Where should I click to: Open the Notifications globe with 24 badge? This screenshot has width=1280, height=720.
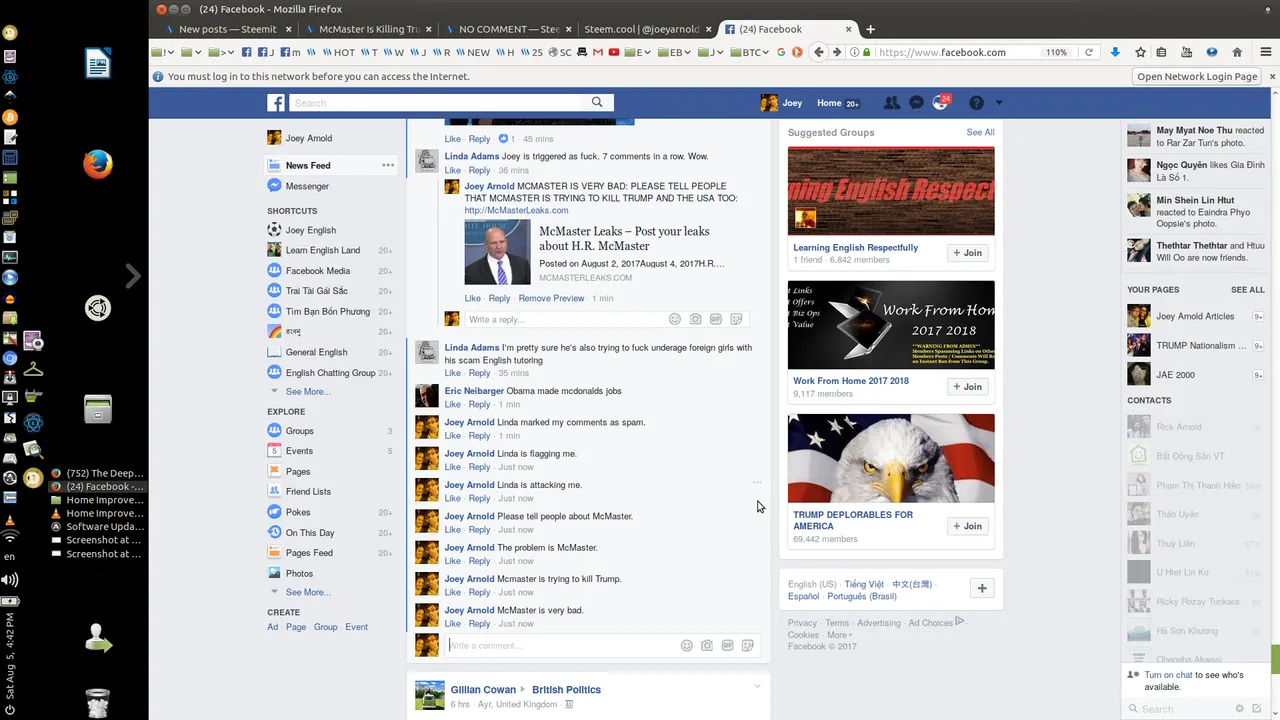coord(940,103)
